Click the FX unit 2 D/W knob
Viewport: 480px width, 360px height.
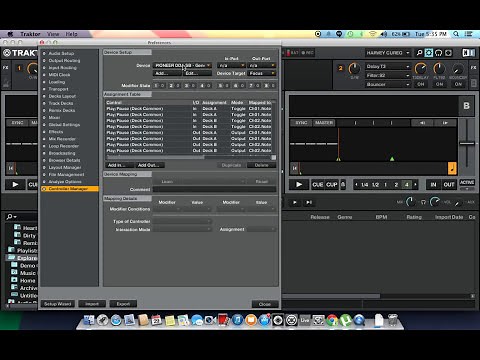pos(354,68)
